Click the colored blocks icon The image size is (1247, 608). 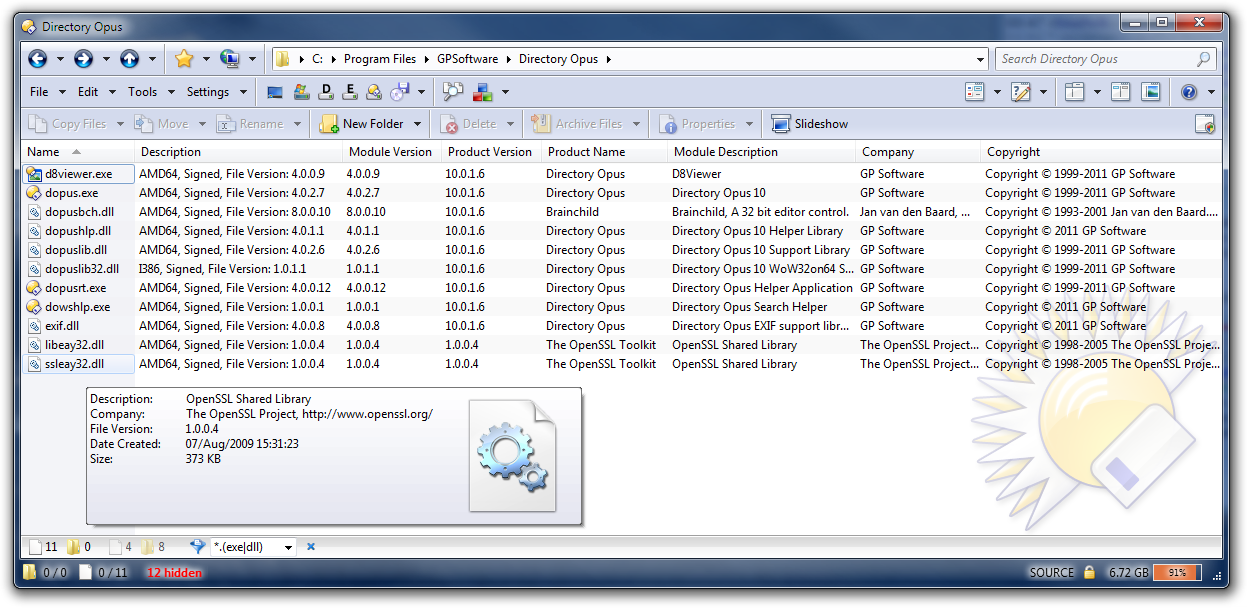coord(483,92)
